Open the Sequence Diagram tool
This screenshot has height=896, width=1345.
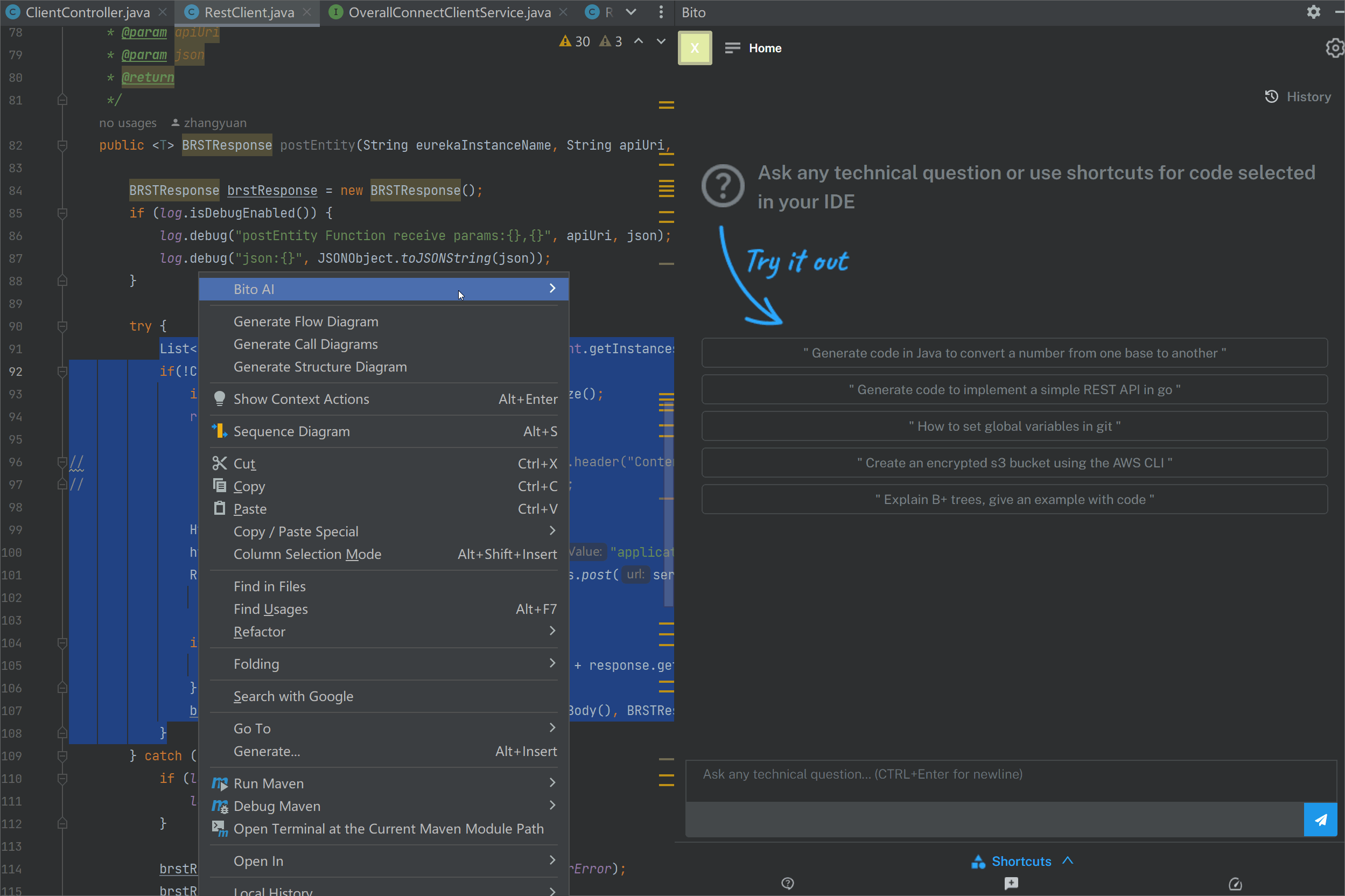pyautogui.click(x=291, y=430)
